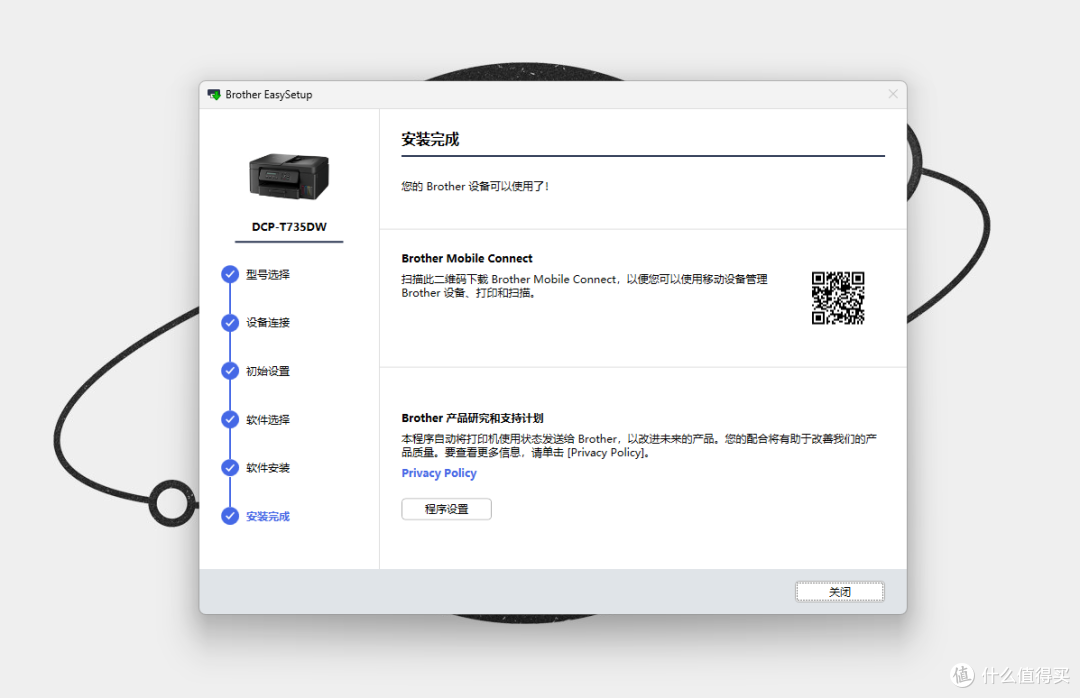Select the 软件选择 step label
The width and height of the screenshot is (1080, 698).
[x=268, y=420]
